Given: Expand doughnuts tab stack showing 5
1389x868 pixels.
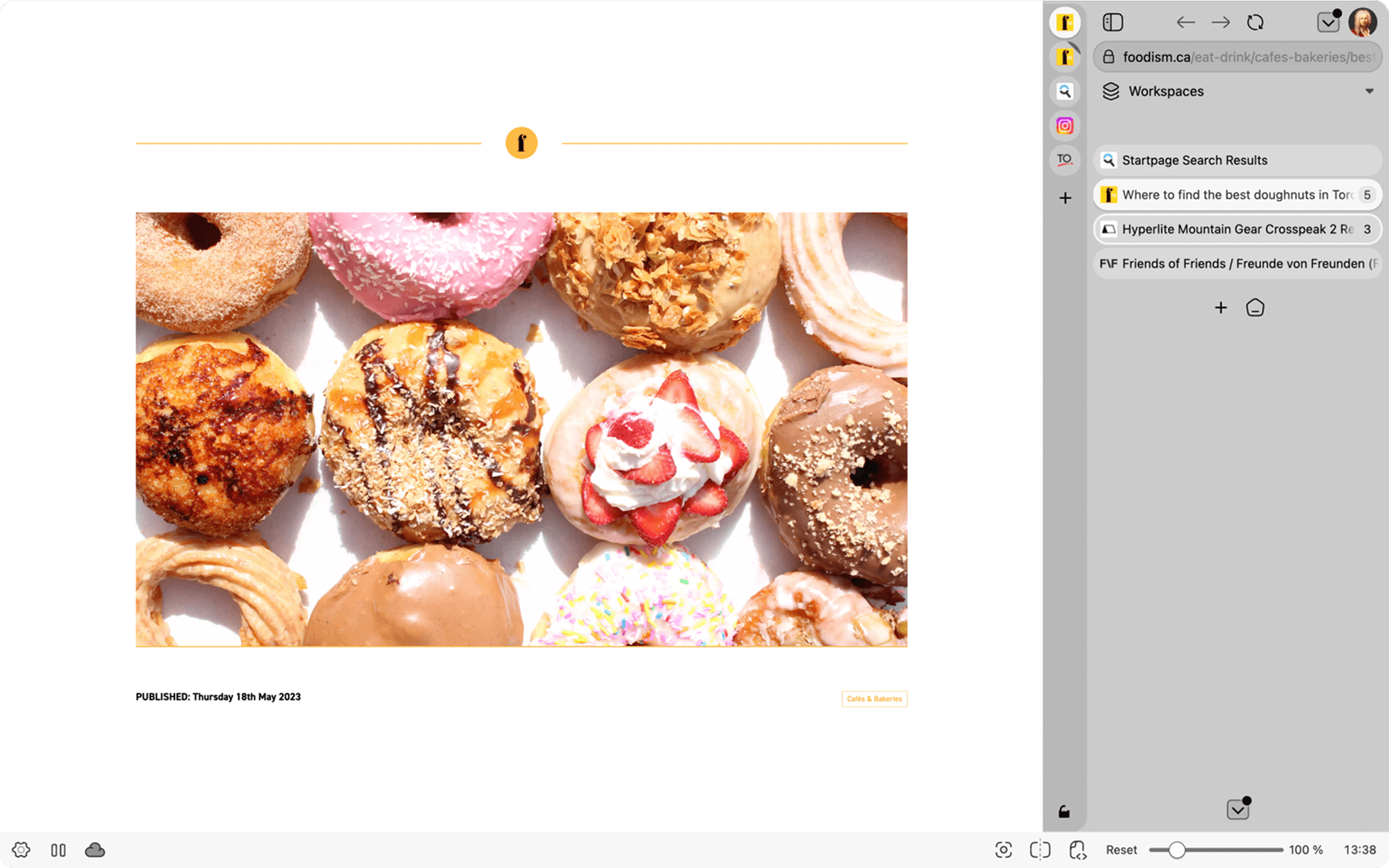Looking at the screenshot, I should (1367, 195).
